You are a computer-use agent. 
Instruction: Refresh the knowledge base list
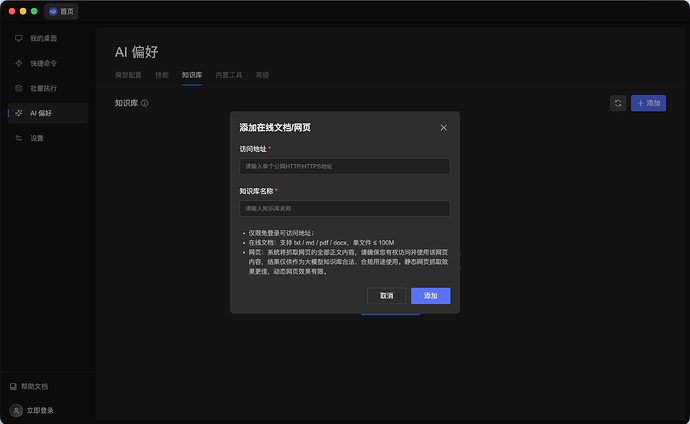[x=618, y=103]
